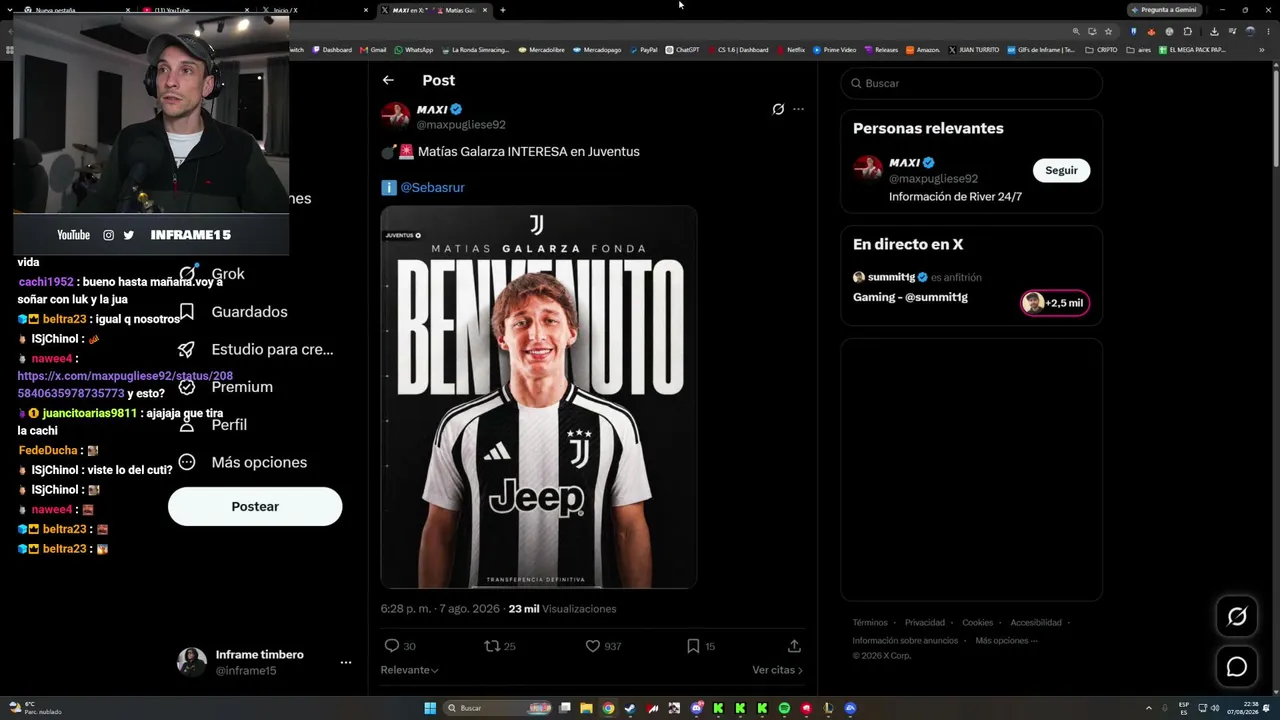Open the floating messages chat button

[1237, 667]
